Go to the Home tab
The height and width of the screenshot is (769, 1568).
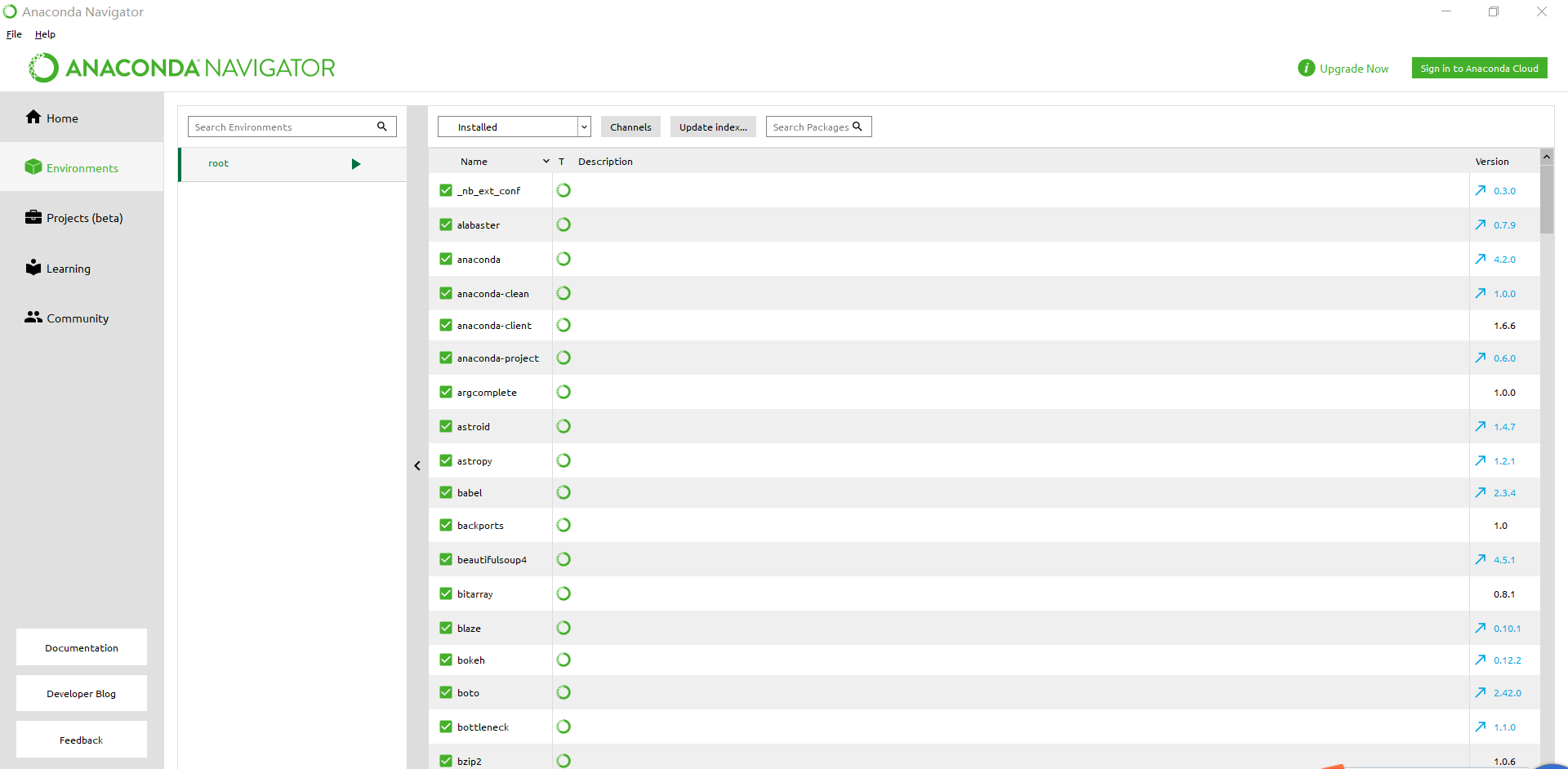tap(82, 118)
